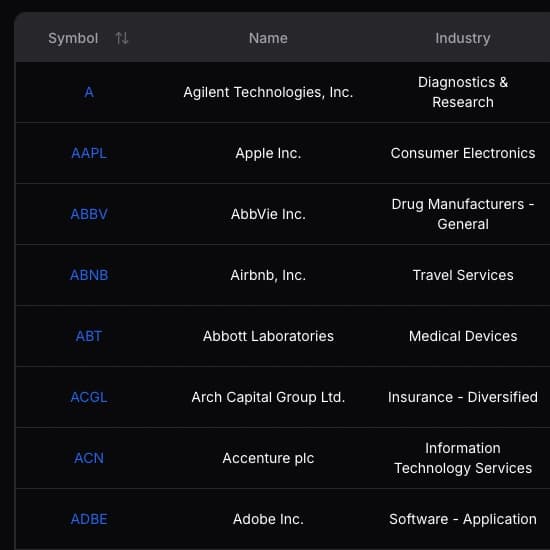Select the Apple Inc. name cell

268,154
